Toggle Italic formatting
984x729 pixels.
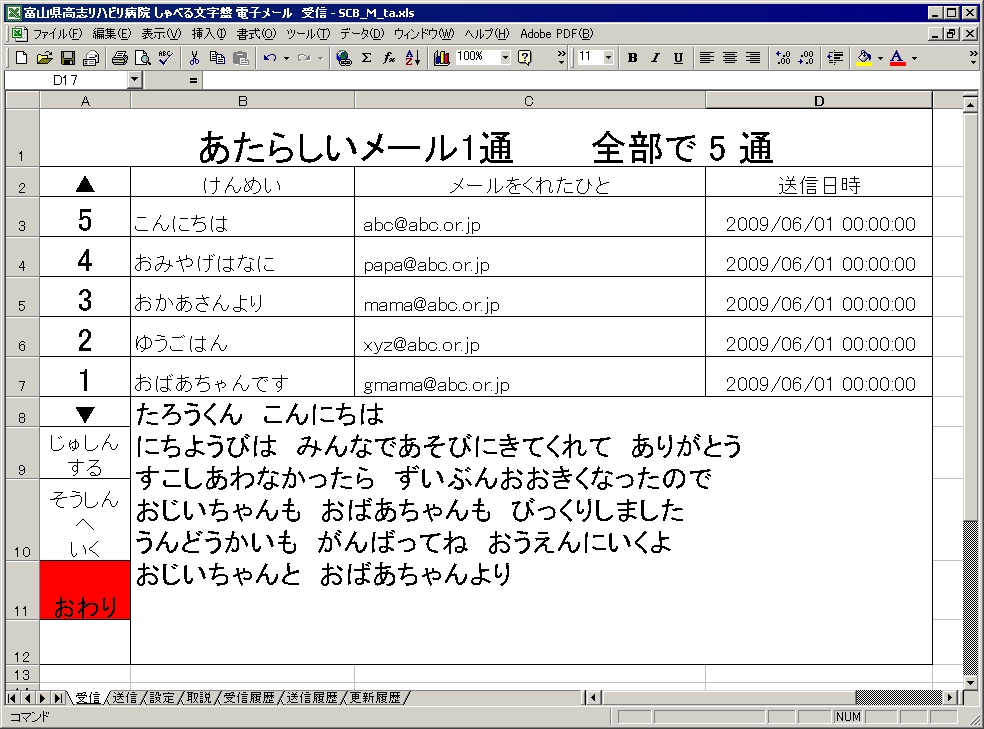[x=655, y=58]
